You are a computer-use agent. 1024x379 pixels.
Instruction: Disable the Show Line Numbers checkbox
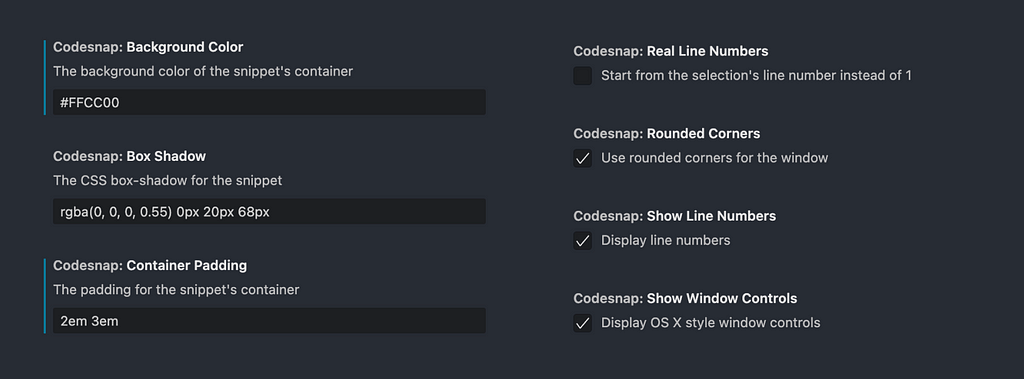(x=583, y=240)
